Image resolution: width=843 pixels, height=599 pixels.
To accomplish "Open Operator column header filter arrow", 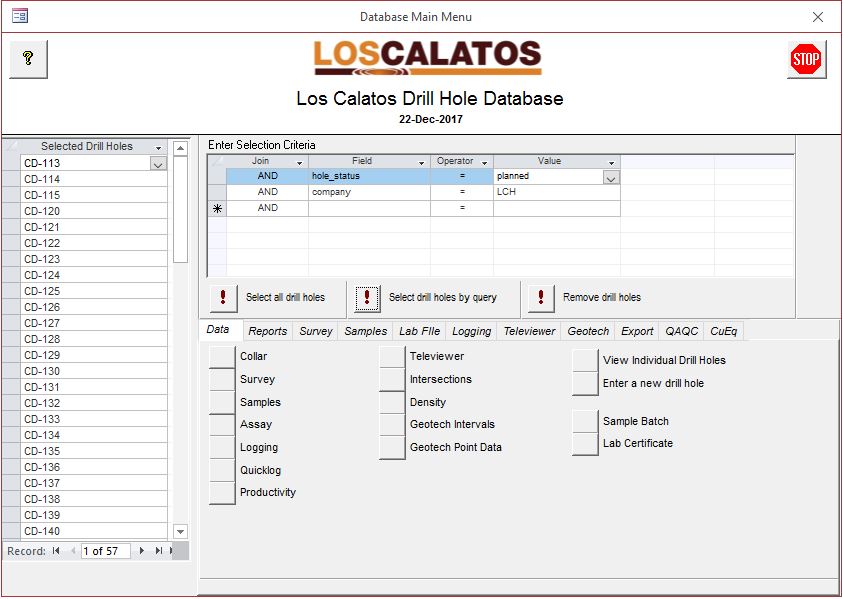I will click(x=484, y=162).
